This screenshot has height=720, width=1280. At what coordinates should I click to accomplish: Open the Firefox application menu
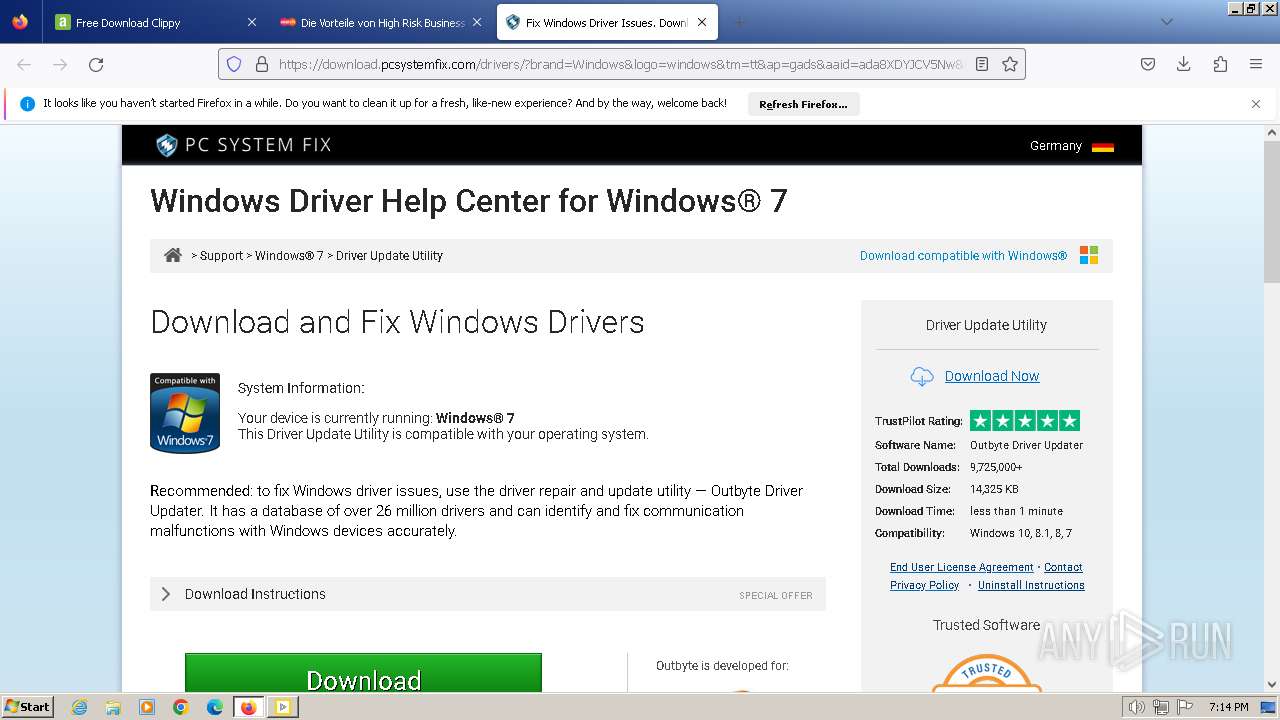coord(1256,64)
